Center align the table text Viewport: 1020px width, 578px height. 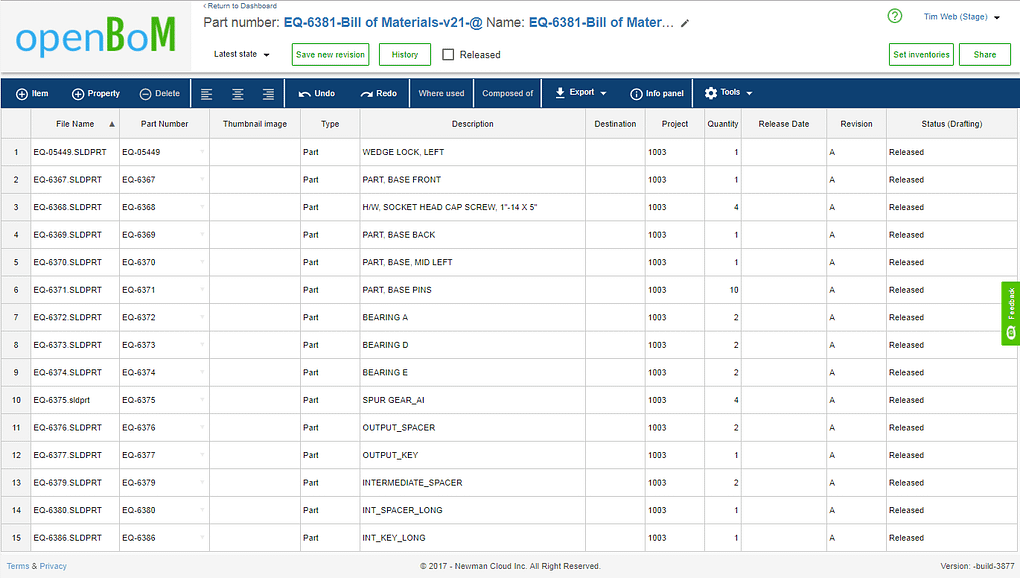click(x=238, y=94)
